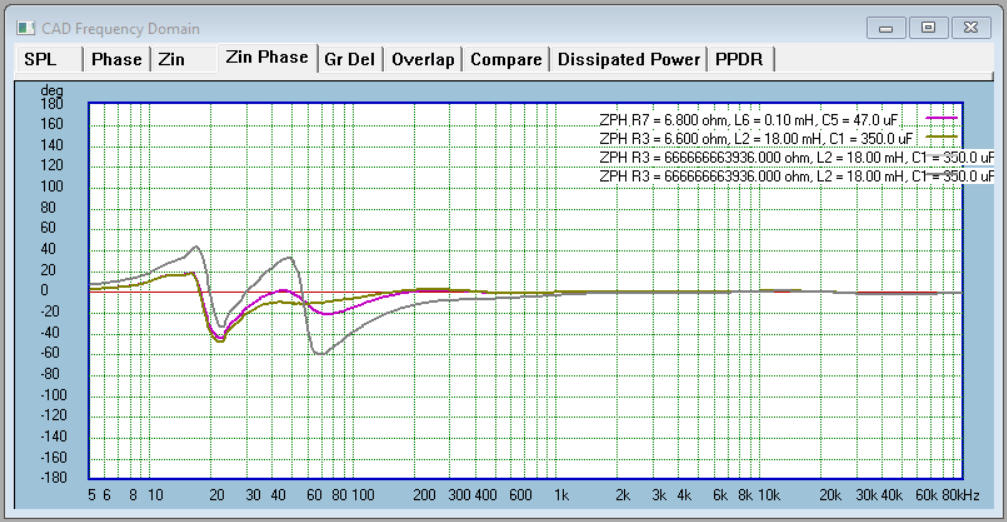Select legend entry ZPH R3 = 6.600 ohm
This screenshot has height=522, width=1007.
(x=756, y=139)
